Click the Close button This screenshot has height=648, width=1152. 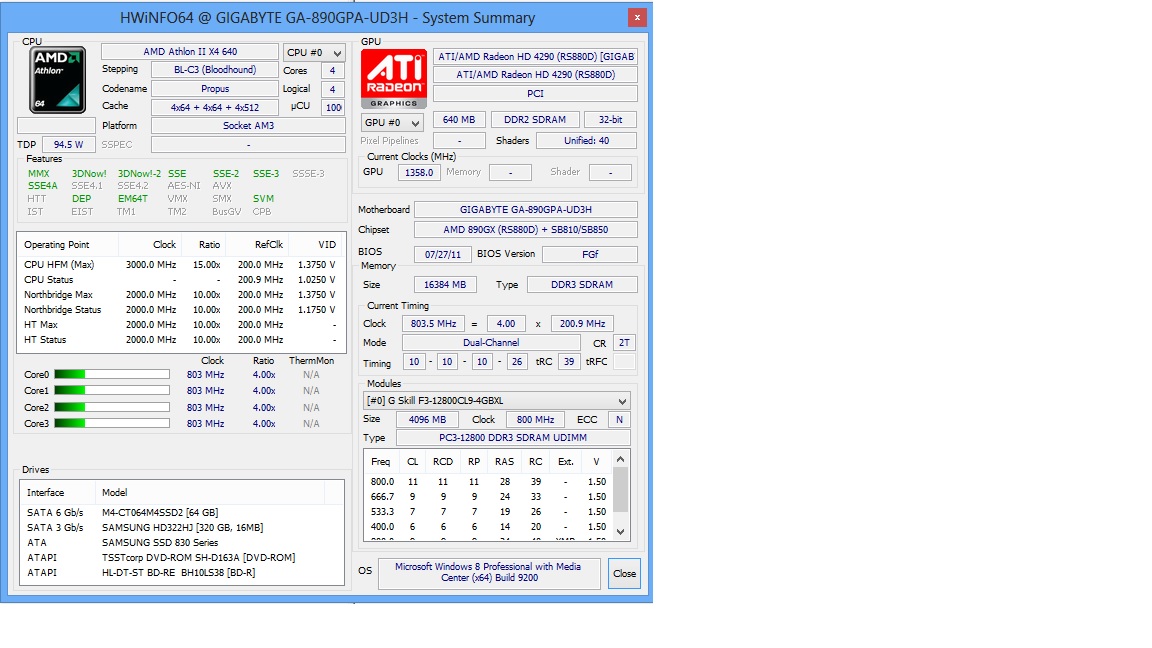[624, 573]
